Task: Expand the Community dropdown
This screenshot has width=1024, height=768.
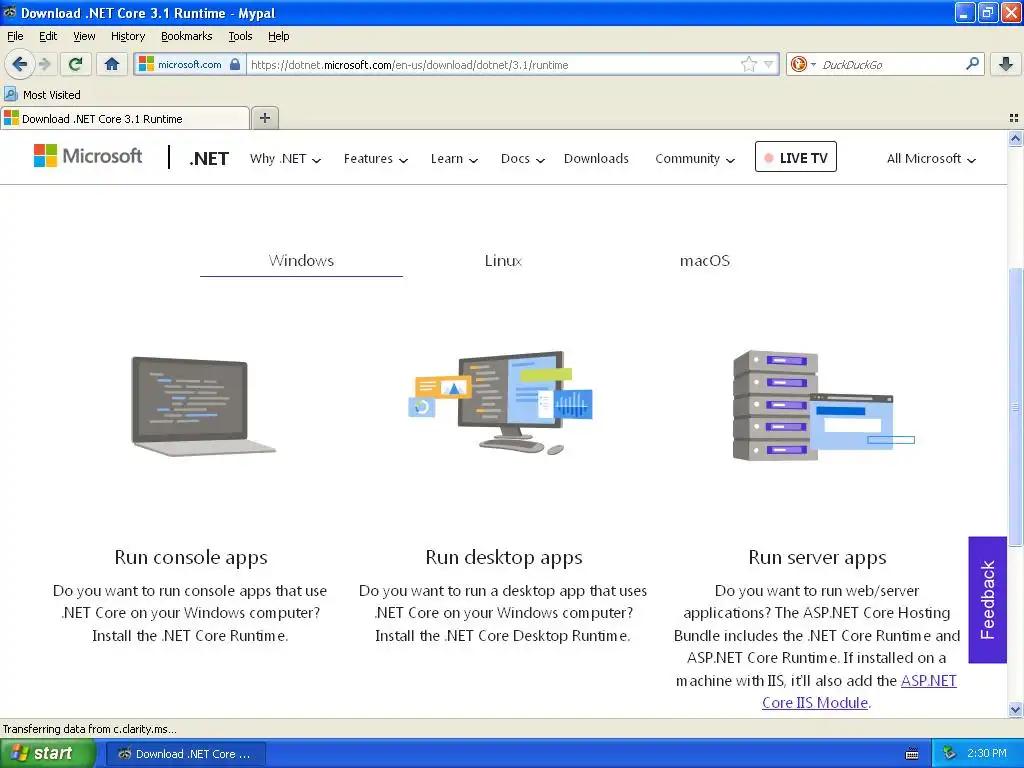Action: click(x=695, y=159)
